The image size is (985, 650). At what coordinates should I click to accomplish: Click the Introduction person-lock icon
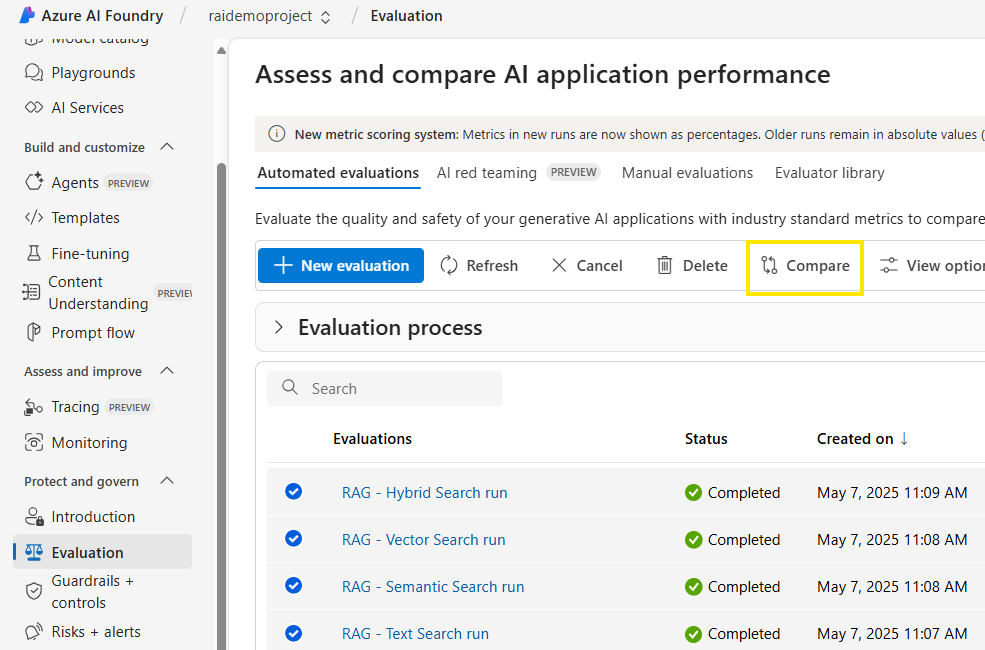[x=34, y=516]
